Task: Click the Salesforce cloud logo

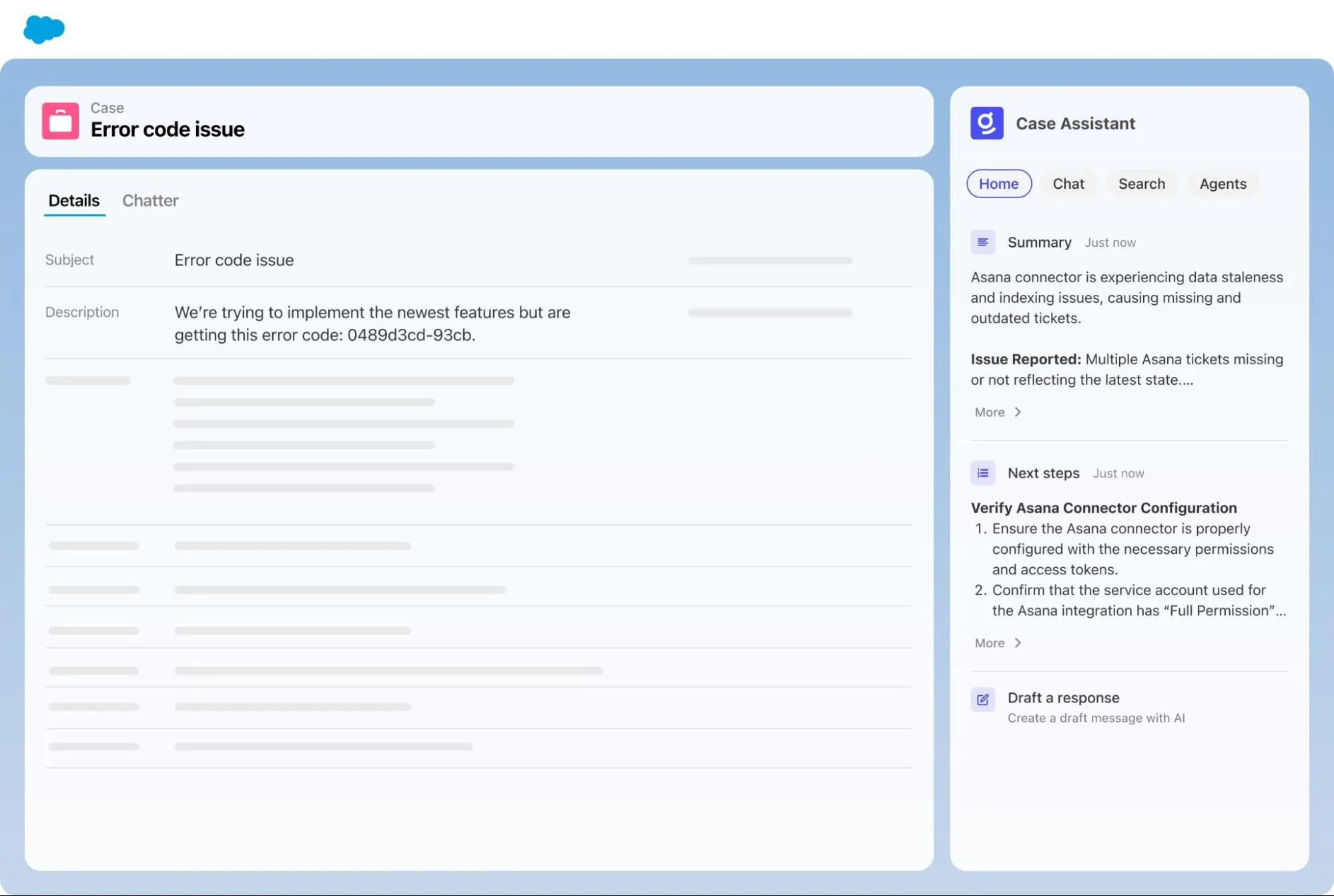Action: (44, 29)
